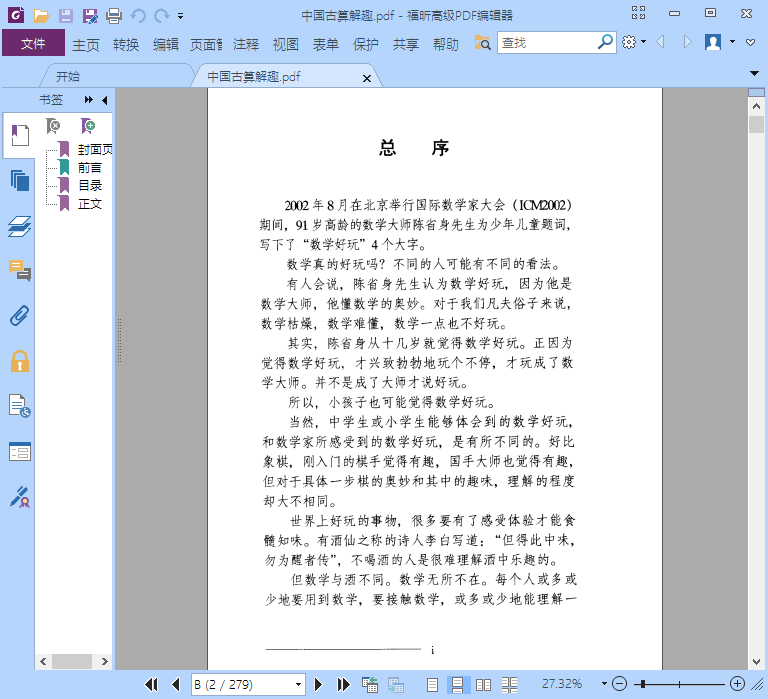The height and width of the screenshot is (699, 768).
Task: Open the page thumbnails panel
Action: pyautogui.click(x=20, y=181)
